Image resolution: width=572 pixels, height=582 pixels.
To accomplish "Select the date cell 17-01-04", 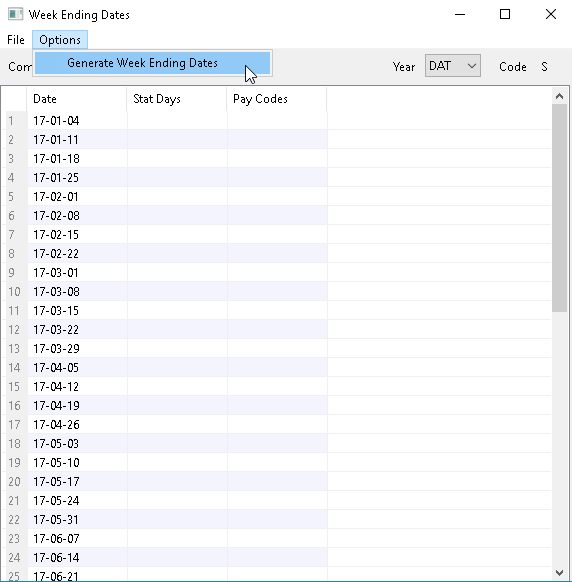I will pyautogui.click(x=77, y=121).
